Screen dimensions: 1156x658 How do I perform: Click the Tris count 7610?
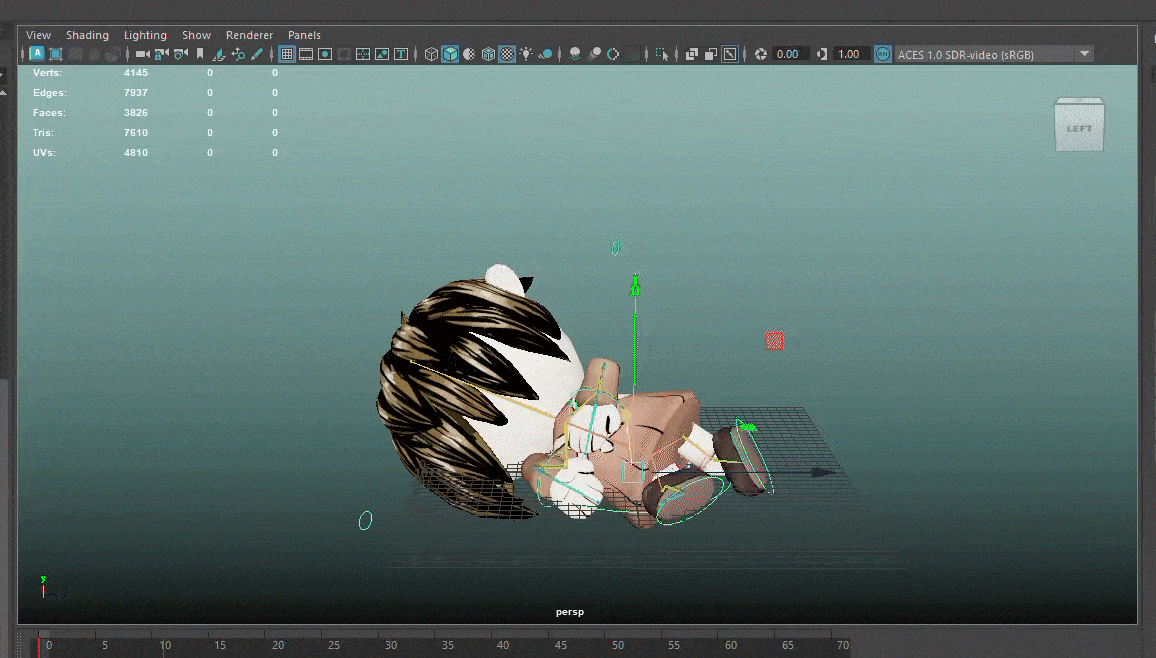point(136,132)
